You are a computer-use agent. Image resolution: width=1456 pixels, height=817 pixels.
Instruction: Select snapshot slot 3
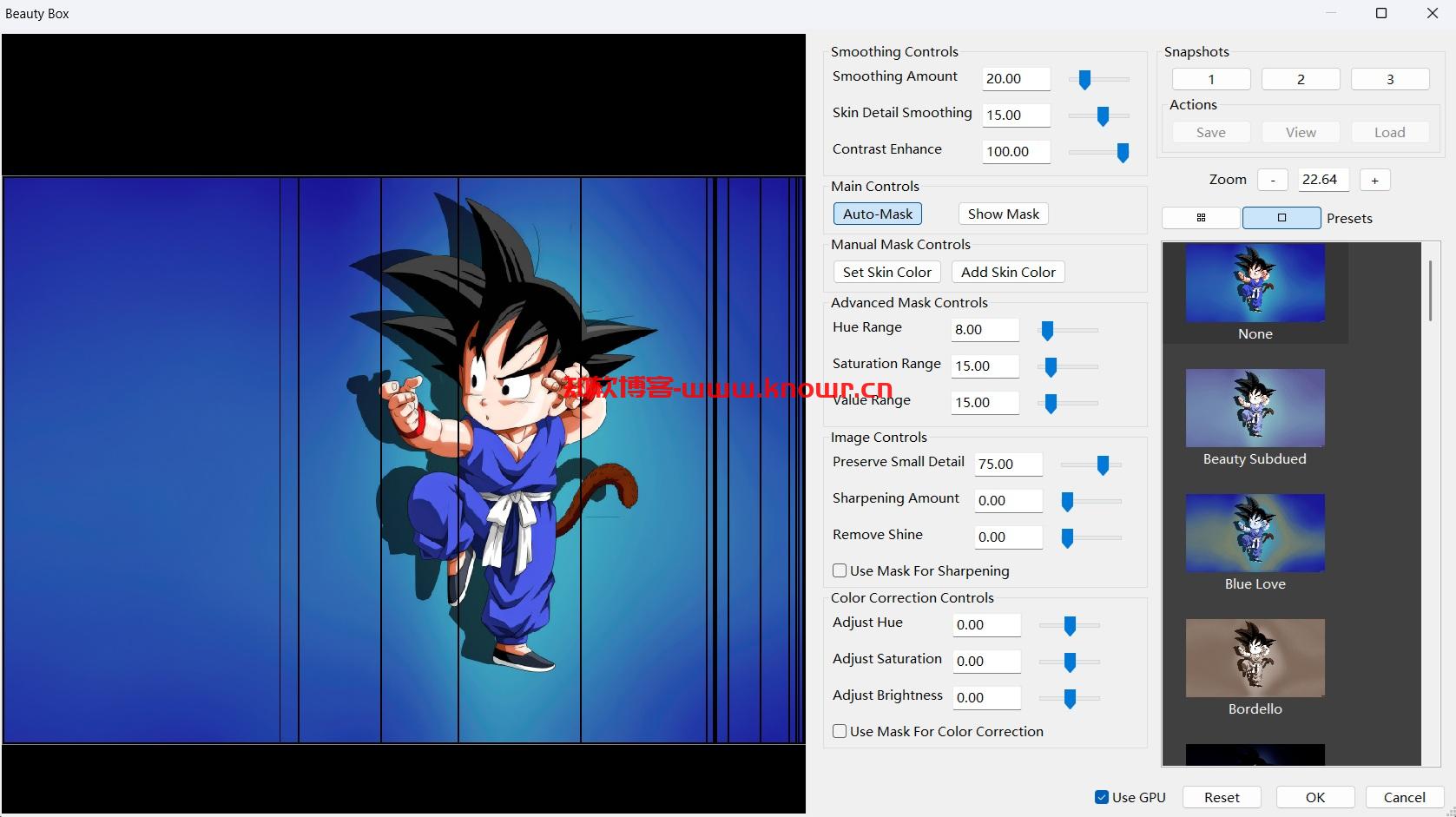[1390, 79]
